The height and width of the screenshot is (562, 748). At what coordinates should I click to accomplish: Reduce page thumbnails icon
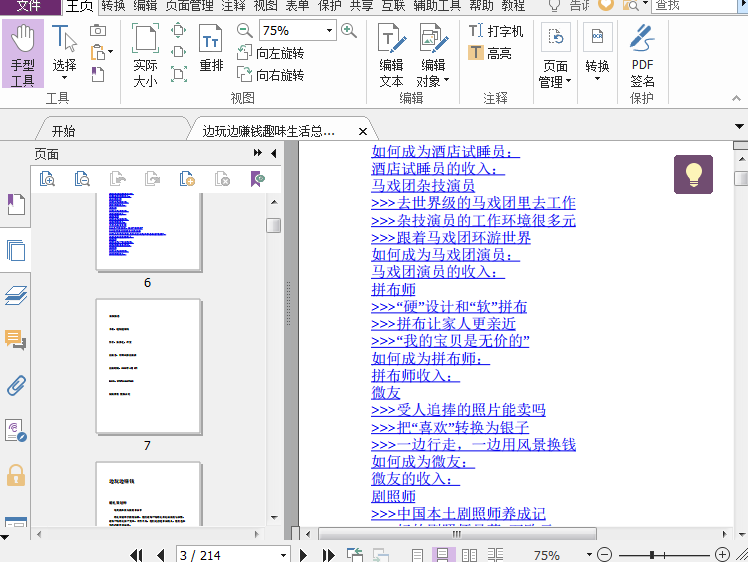tap(82, 179)
